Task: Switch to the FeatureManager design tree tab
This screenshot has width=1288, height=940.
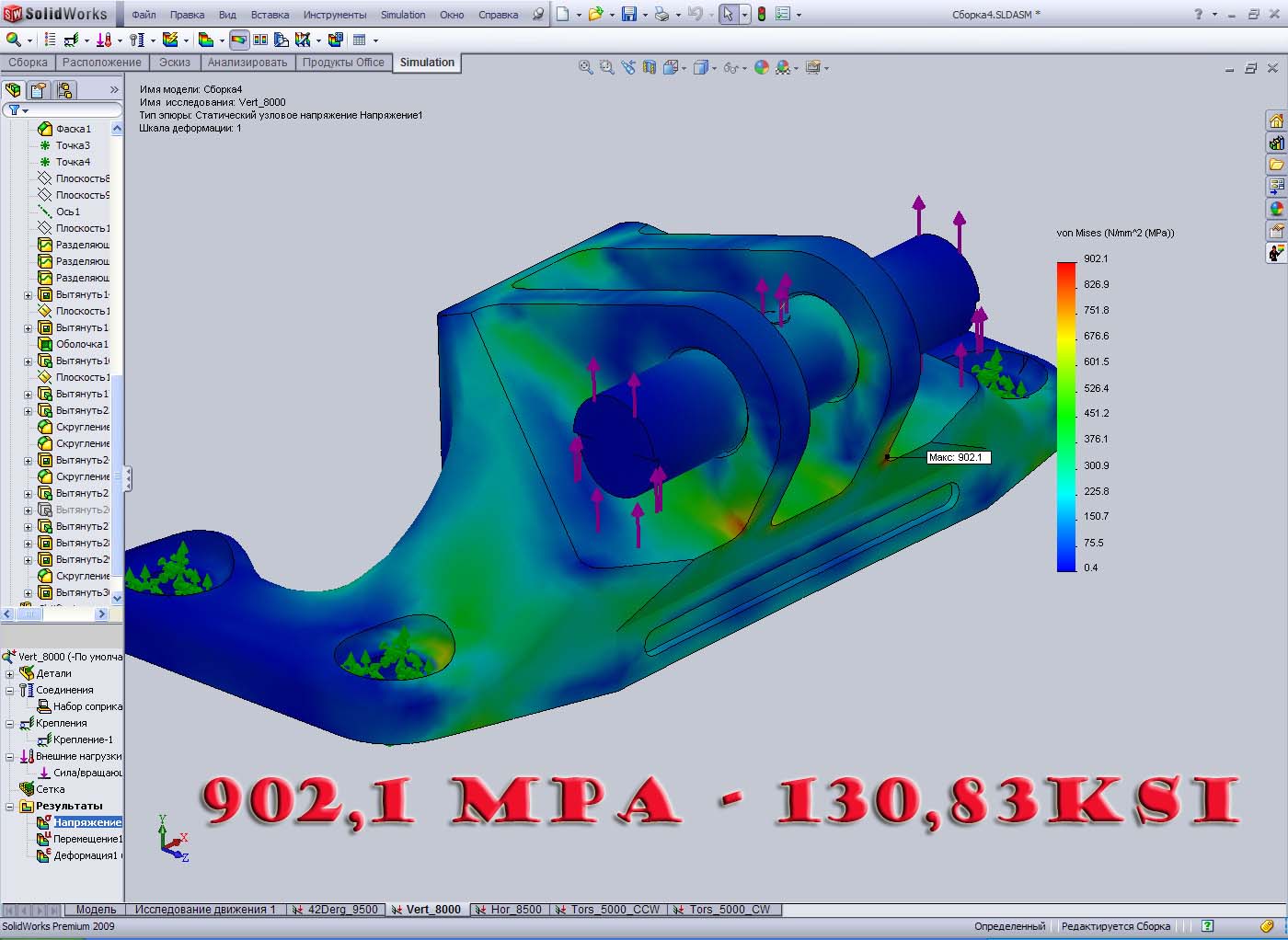Action: coord(13,90)
